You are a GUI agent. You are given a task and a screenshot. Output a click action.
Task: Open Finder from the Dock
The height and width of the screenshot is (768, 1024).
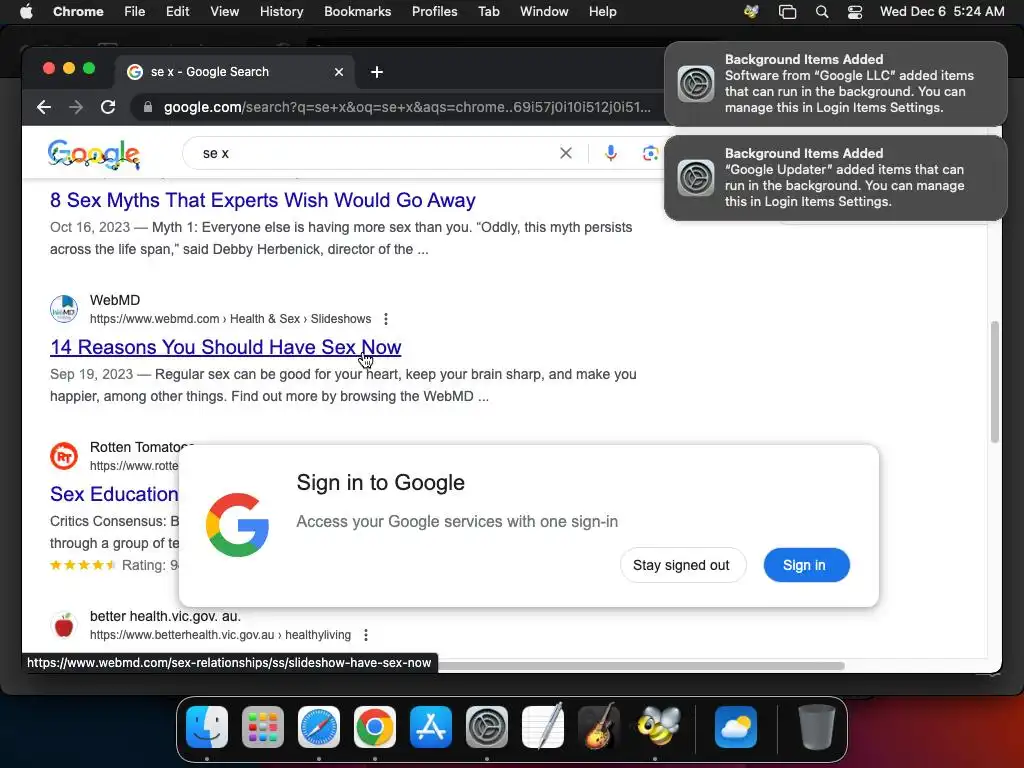point(207,727)
